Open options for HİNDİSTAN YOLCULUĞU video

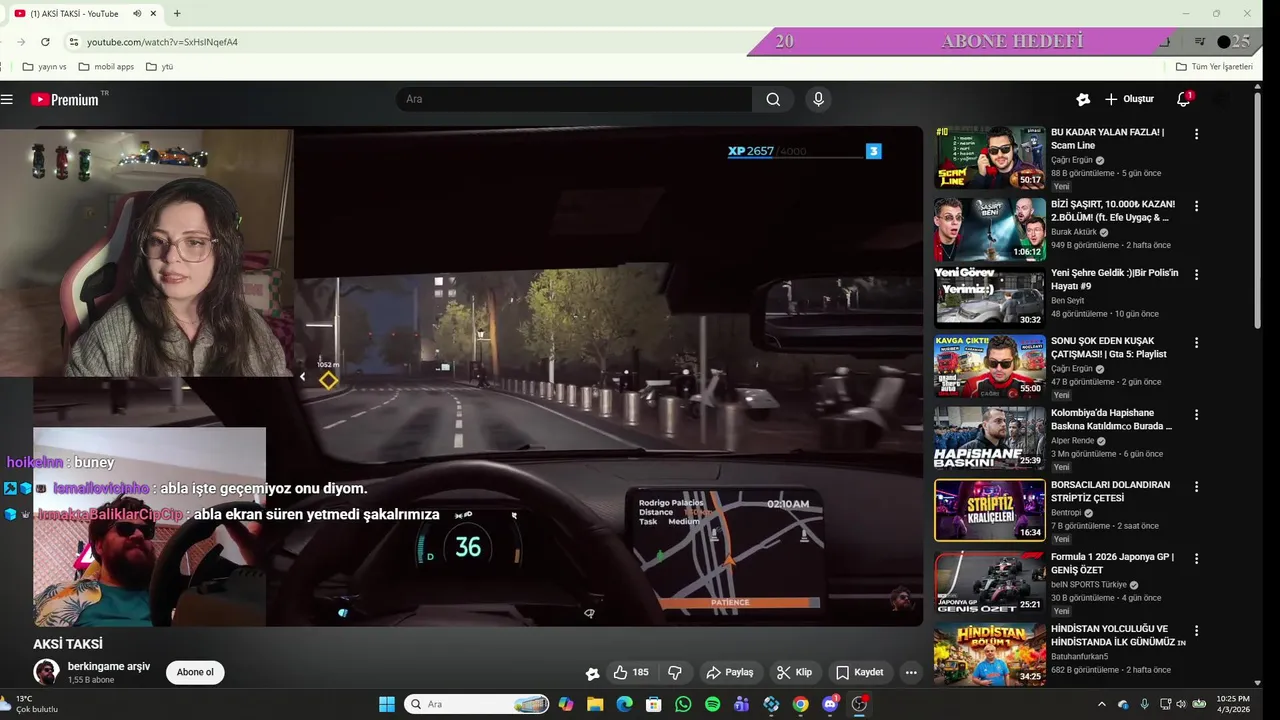click(x=1196, y=631)
